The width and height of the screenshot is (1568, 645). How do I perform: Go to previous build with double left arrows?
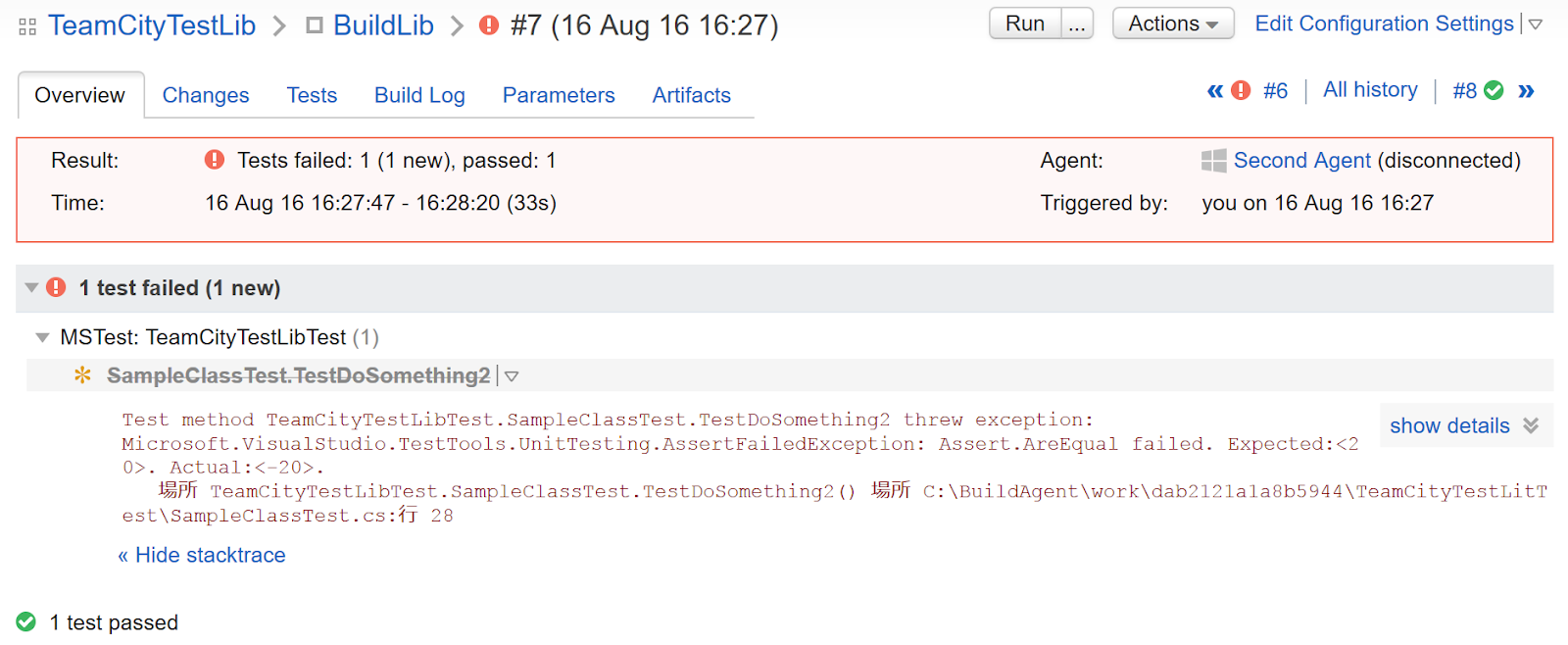tap(1215, 91)
